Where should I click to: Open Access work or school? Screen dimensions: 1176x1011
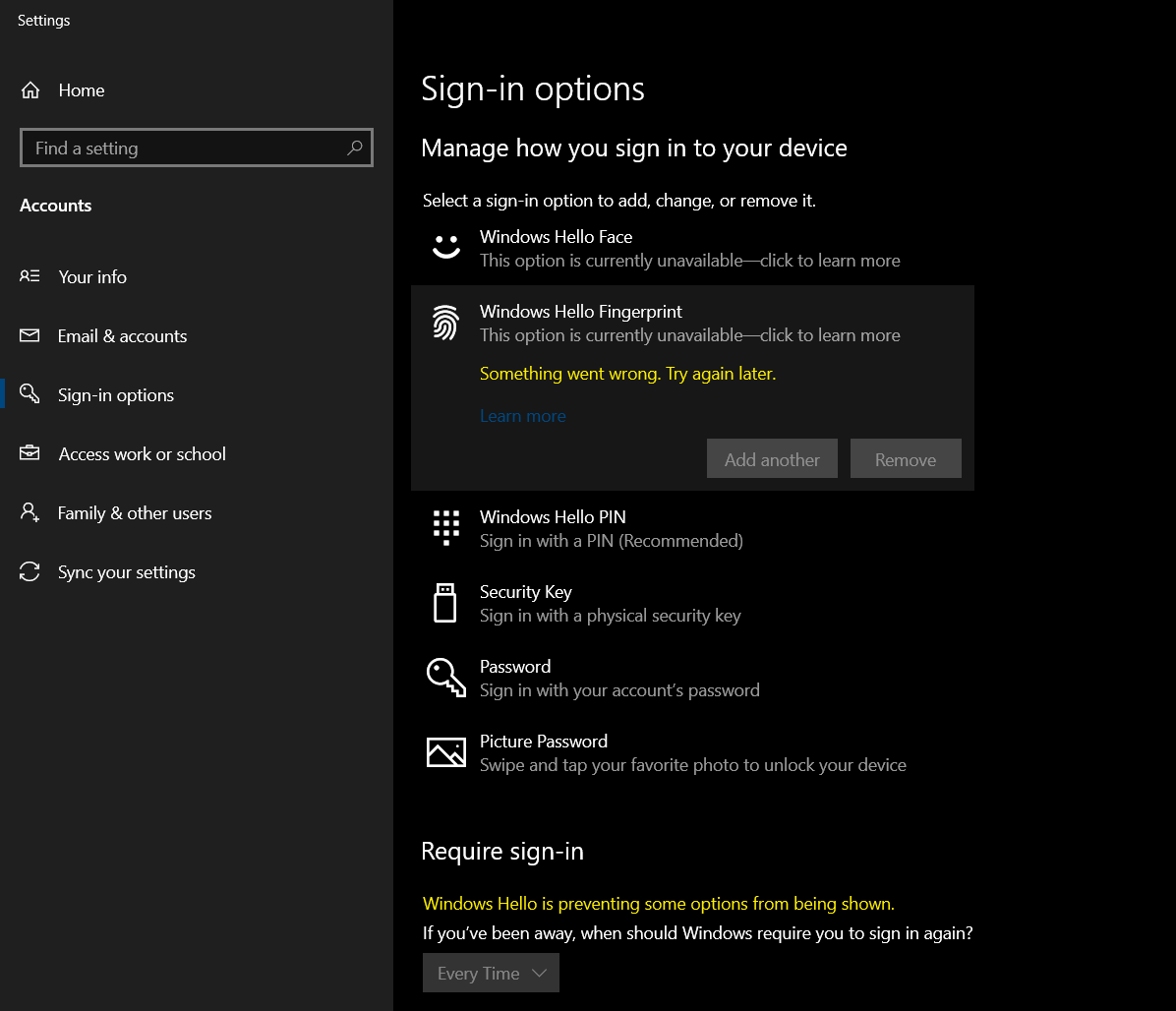coord(197,453)
